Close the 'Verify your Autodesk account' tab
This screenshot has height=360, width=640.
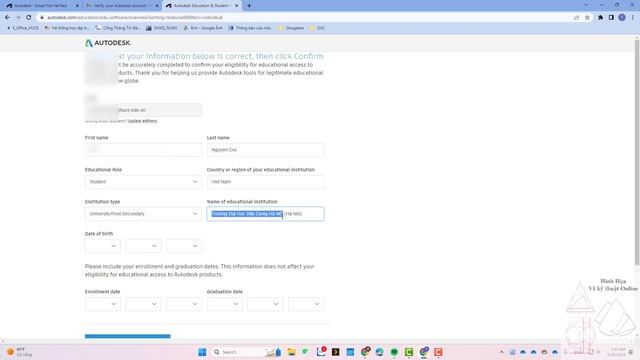point(157,6)
